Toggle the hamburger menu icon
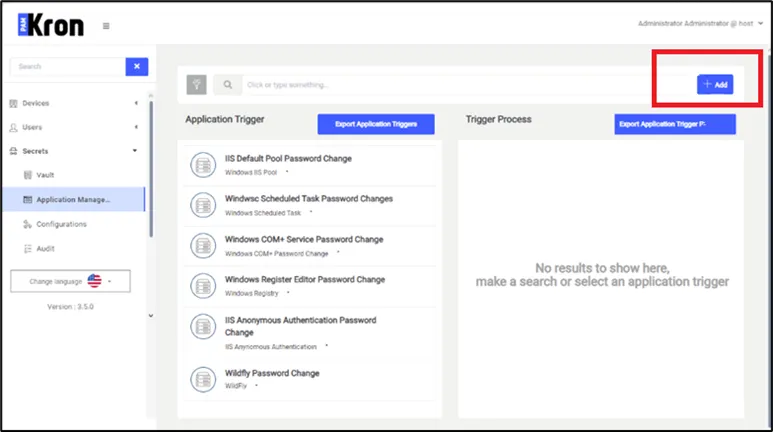The image size is (773, 432). click(x=106, y=26)
